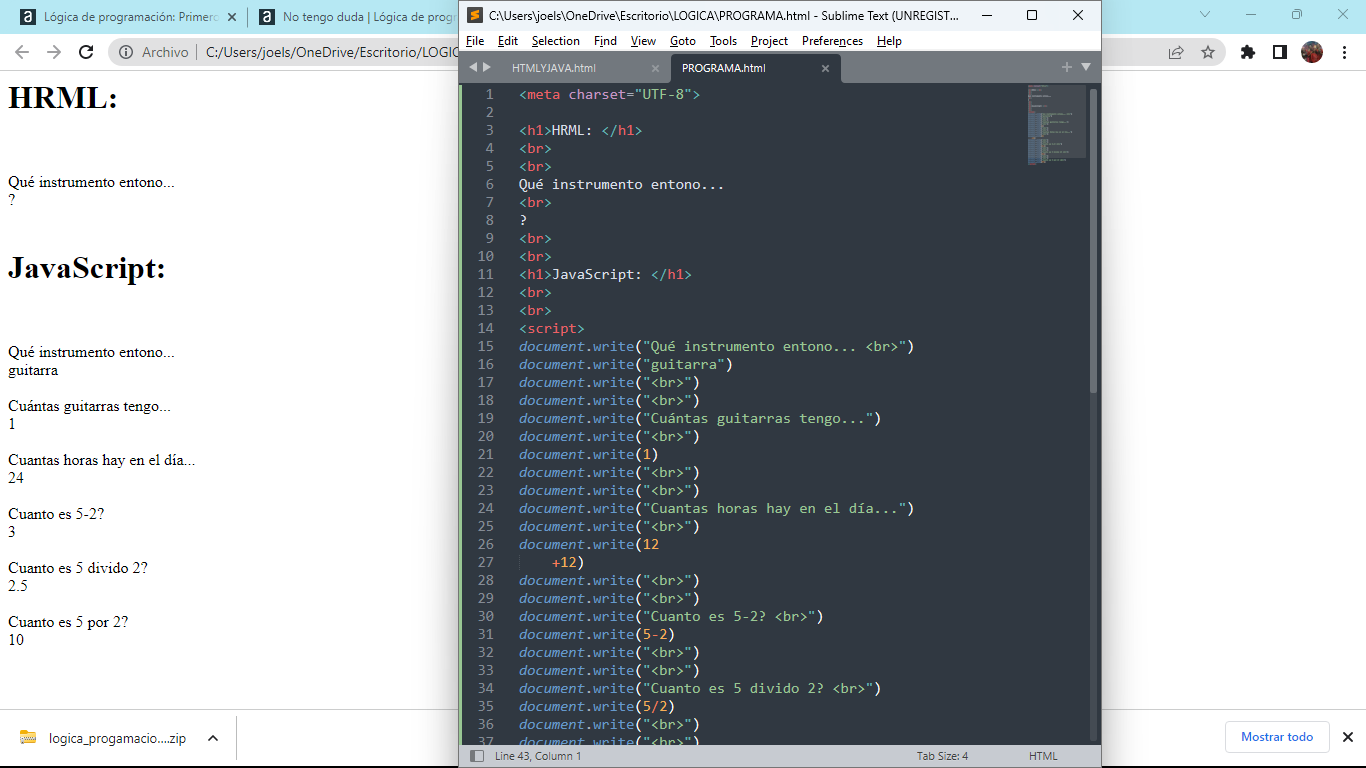Open the File menu in Sublime Text
The height and width of the screenshot is (768, 1366).
click(x=475, y=41)
